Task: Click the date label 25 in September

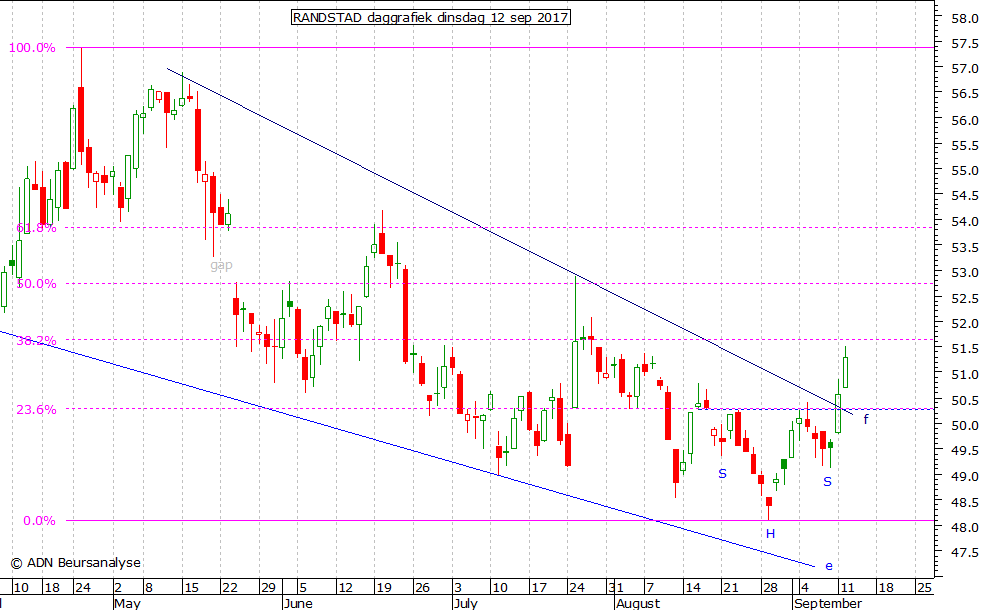Action: coord(924,587)
